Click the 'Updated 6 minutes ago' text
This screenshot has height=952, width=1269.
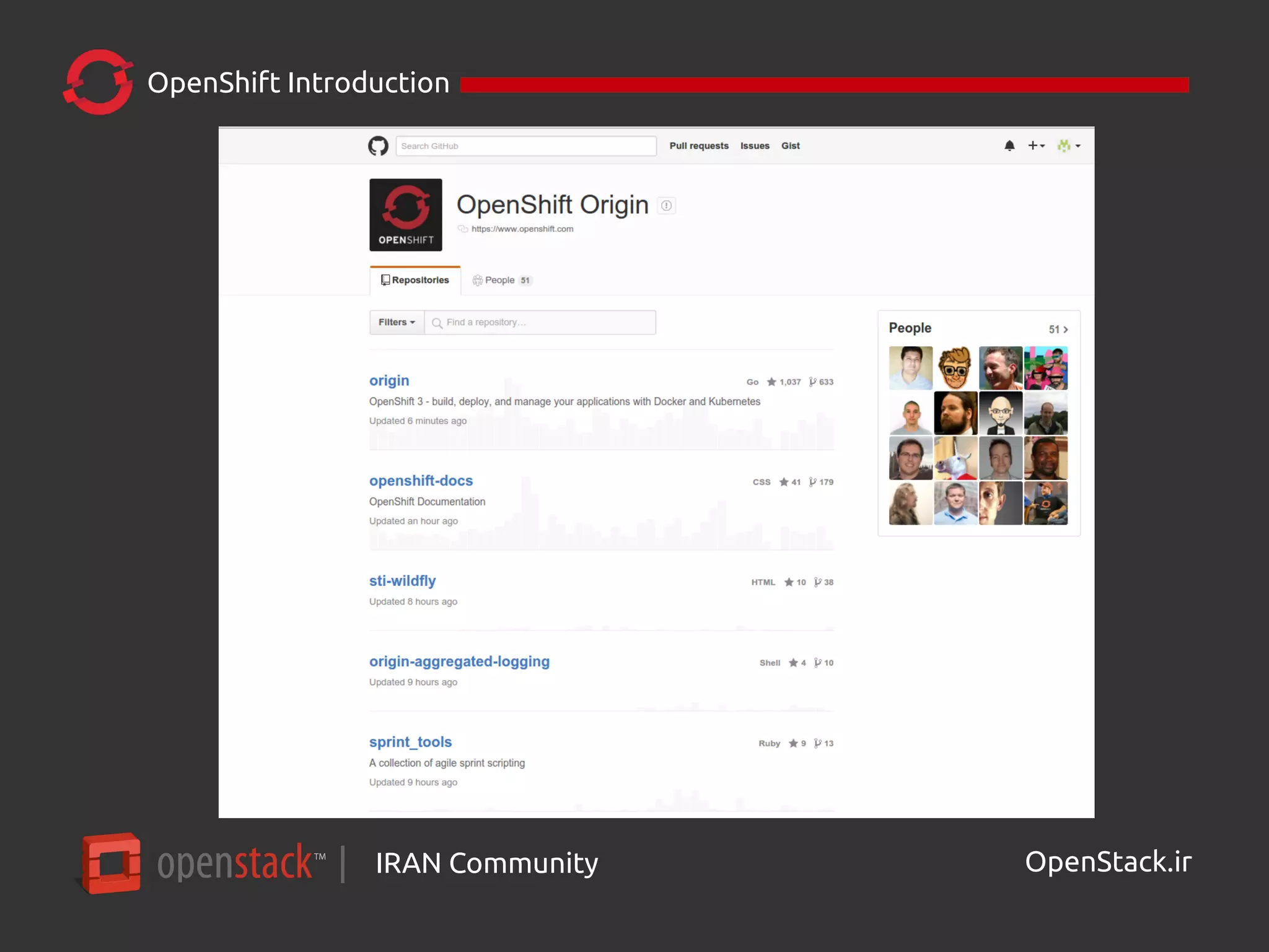[418, 421]
